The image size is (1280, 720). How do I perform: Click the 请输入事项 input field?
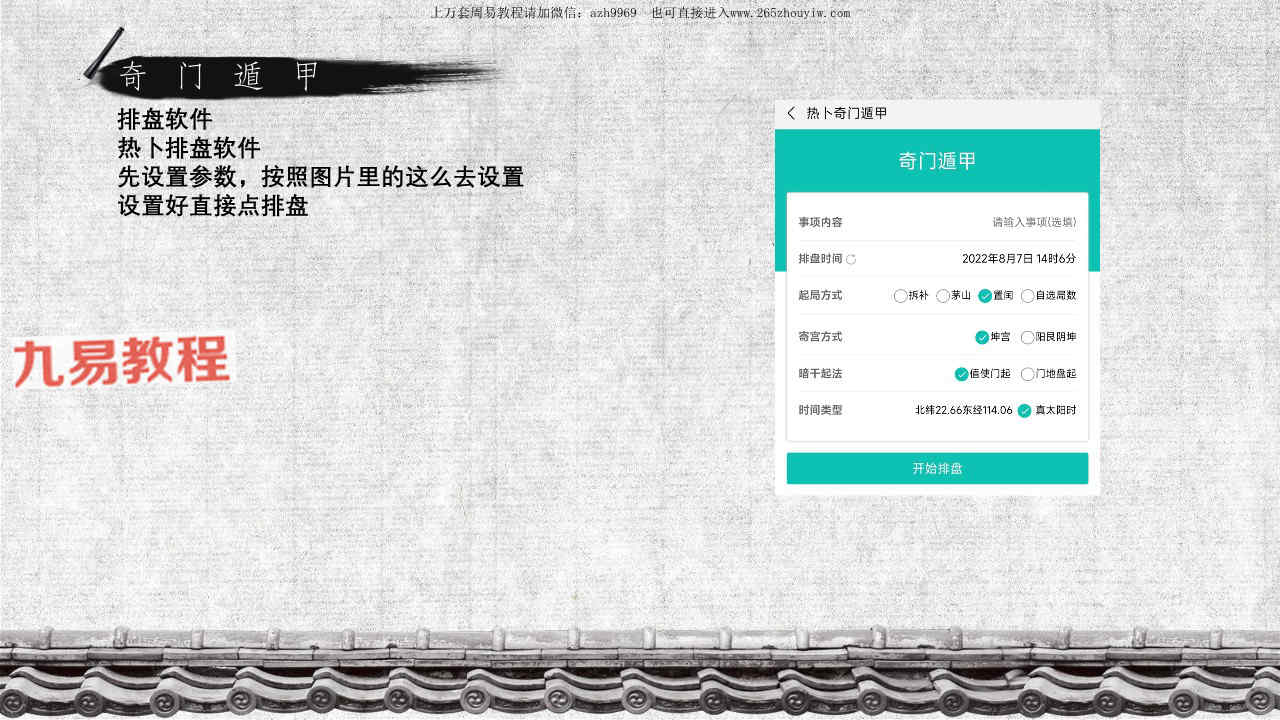point(1034,222)
